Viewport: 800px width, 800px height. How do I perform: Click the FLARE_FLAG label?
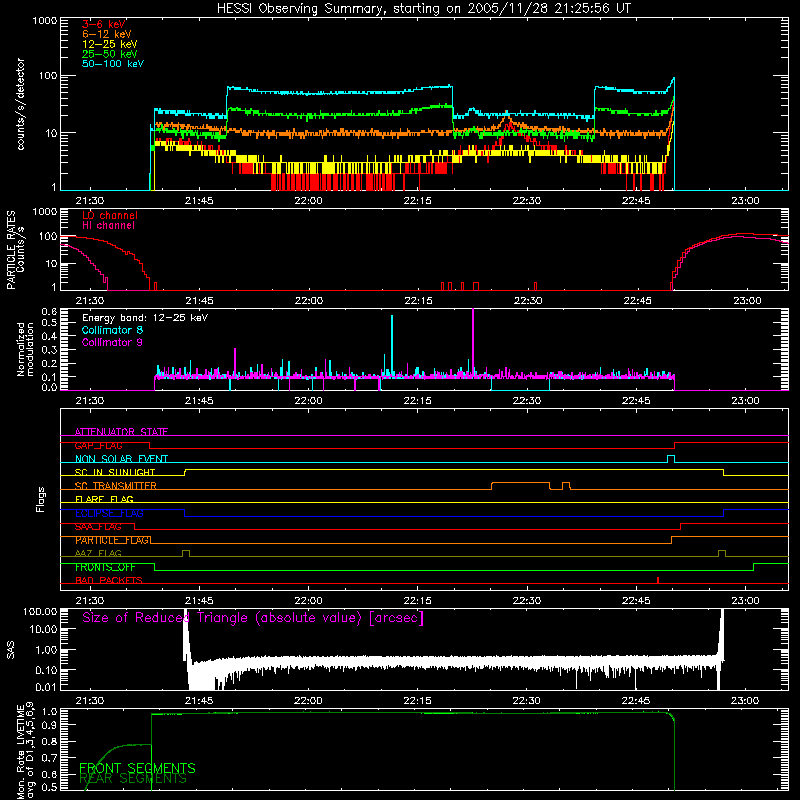point(104,499)
